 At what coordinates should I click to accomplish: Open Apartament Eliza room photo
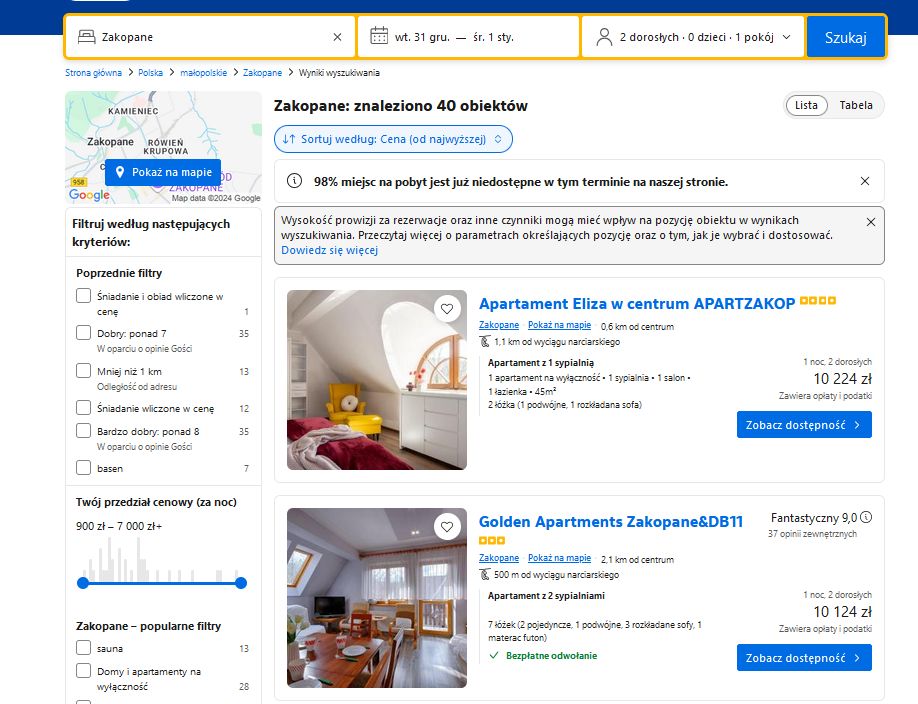376,380
